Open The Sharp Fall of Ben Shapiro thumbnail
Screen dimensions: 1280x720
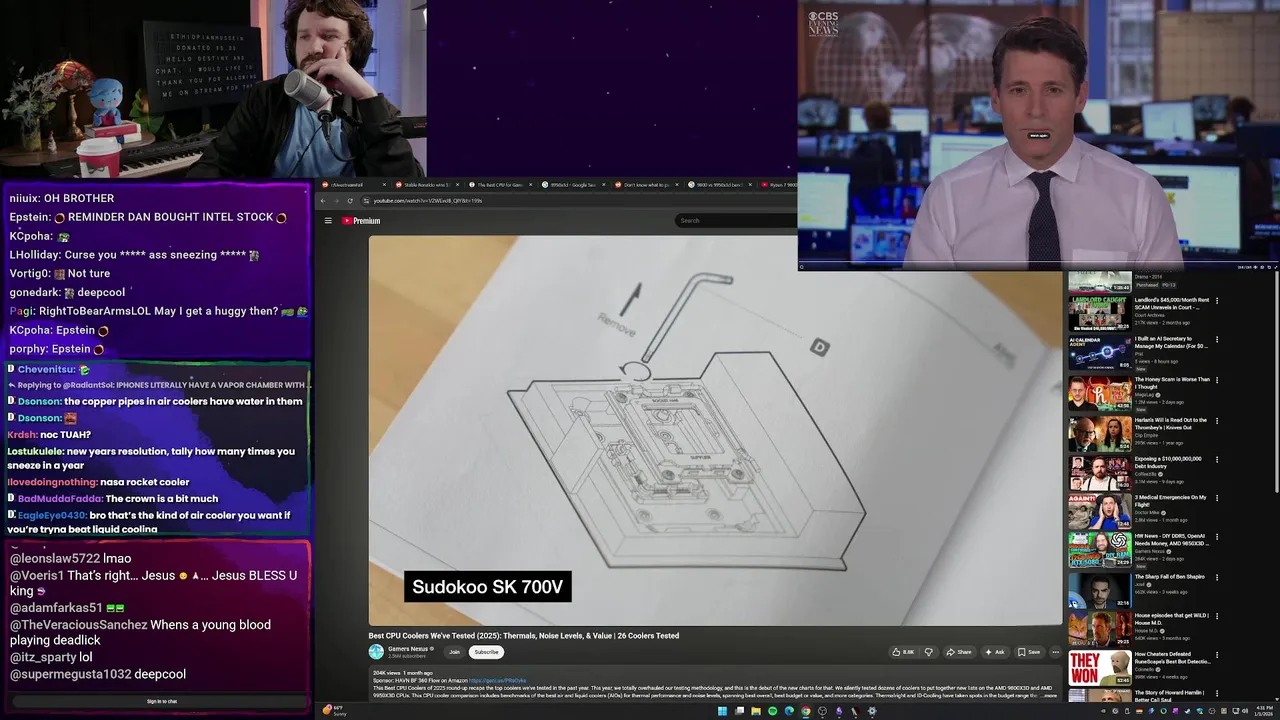tap(1099, 590)
